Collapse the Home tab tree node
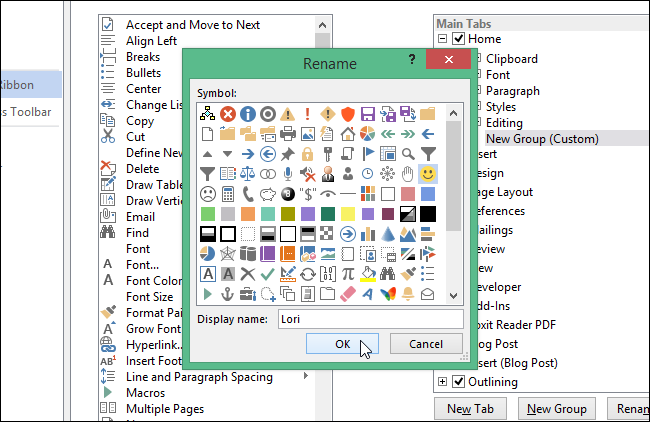 click(442, 39)
